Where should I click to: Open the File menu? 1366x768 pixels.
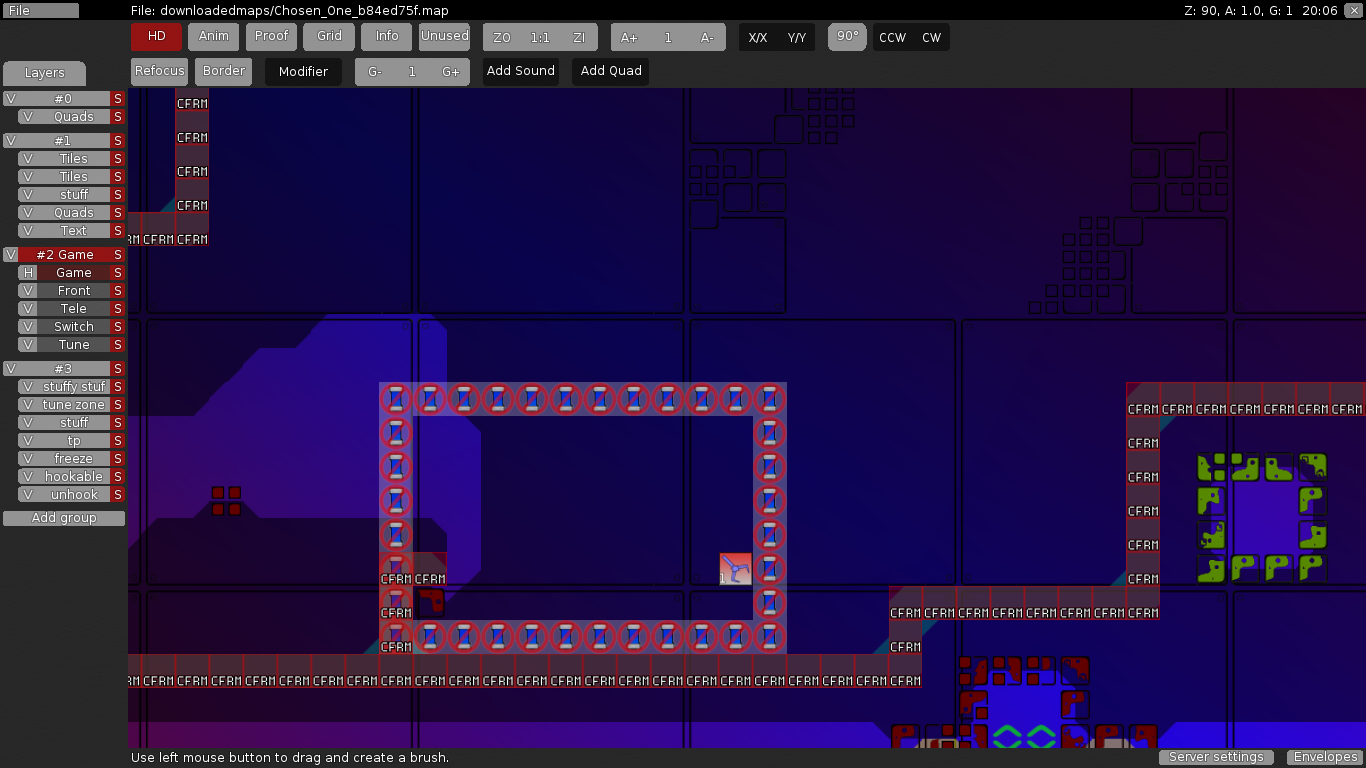pyautogui.click(x=40, y=11)
